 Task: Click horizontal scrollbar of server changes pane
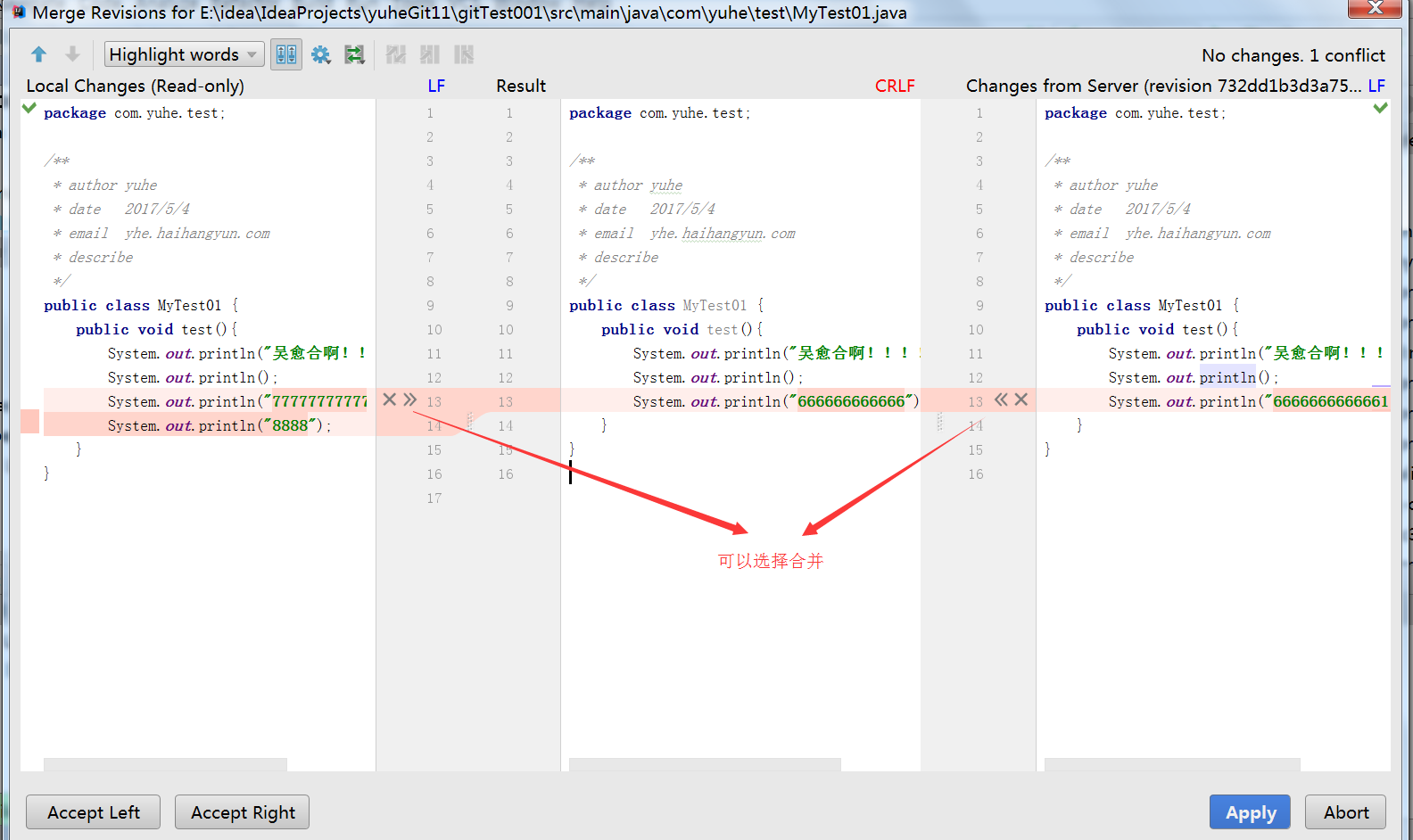coord(1172,764)
